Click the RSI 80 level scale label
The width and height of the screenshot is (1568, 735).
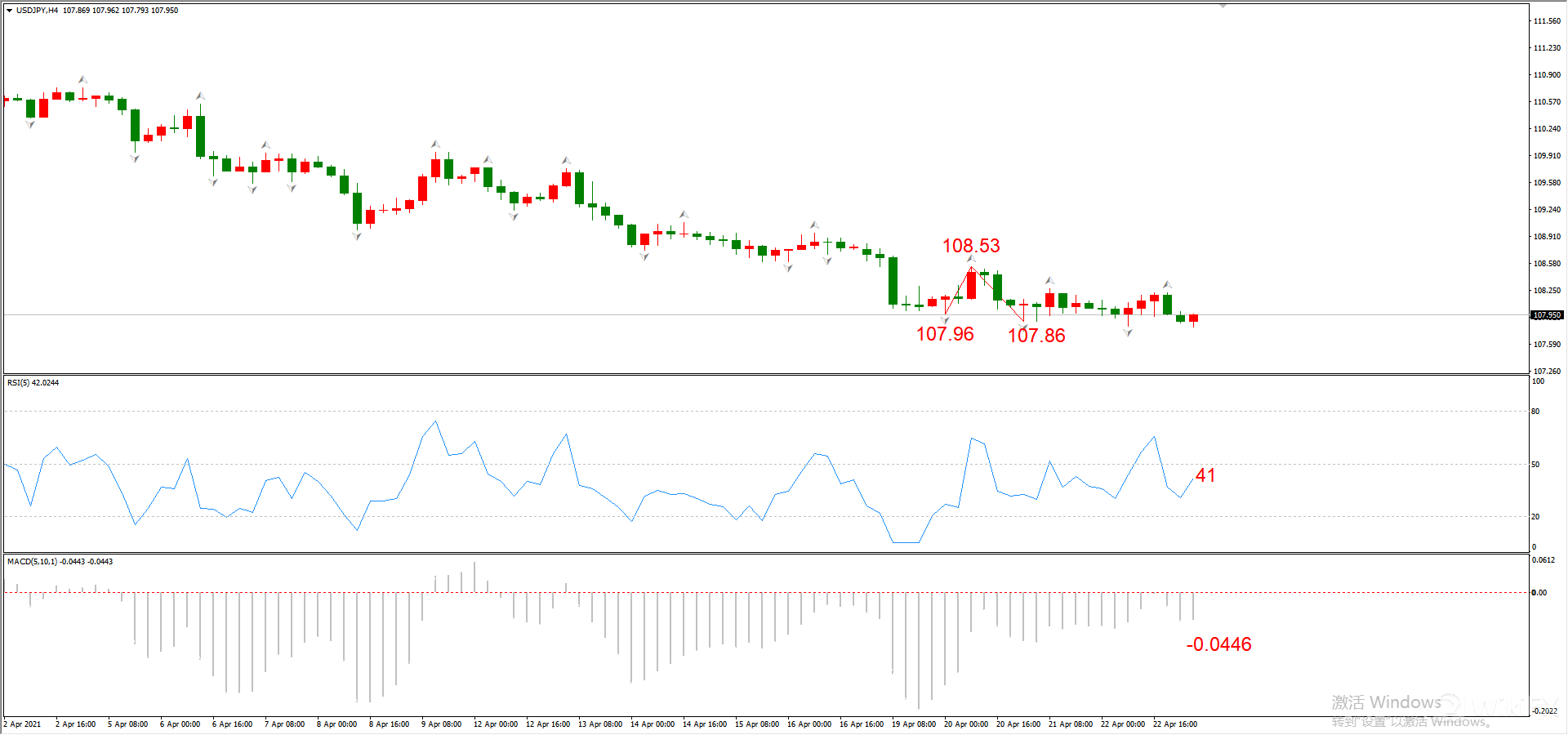tap(1535, 412)
